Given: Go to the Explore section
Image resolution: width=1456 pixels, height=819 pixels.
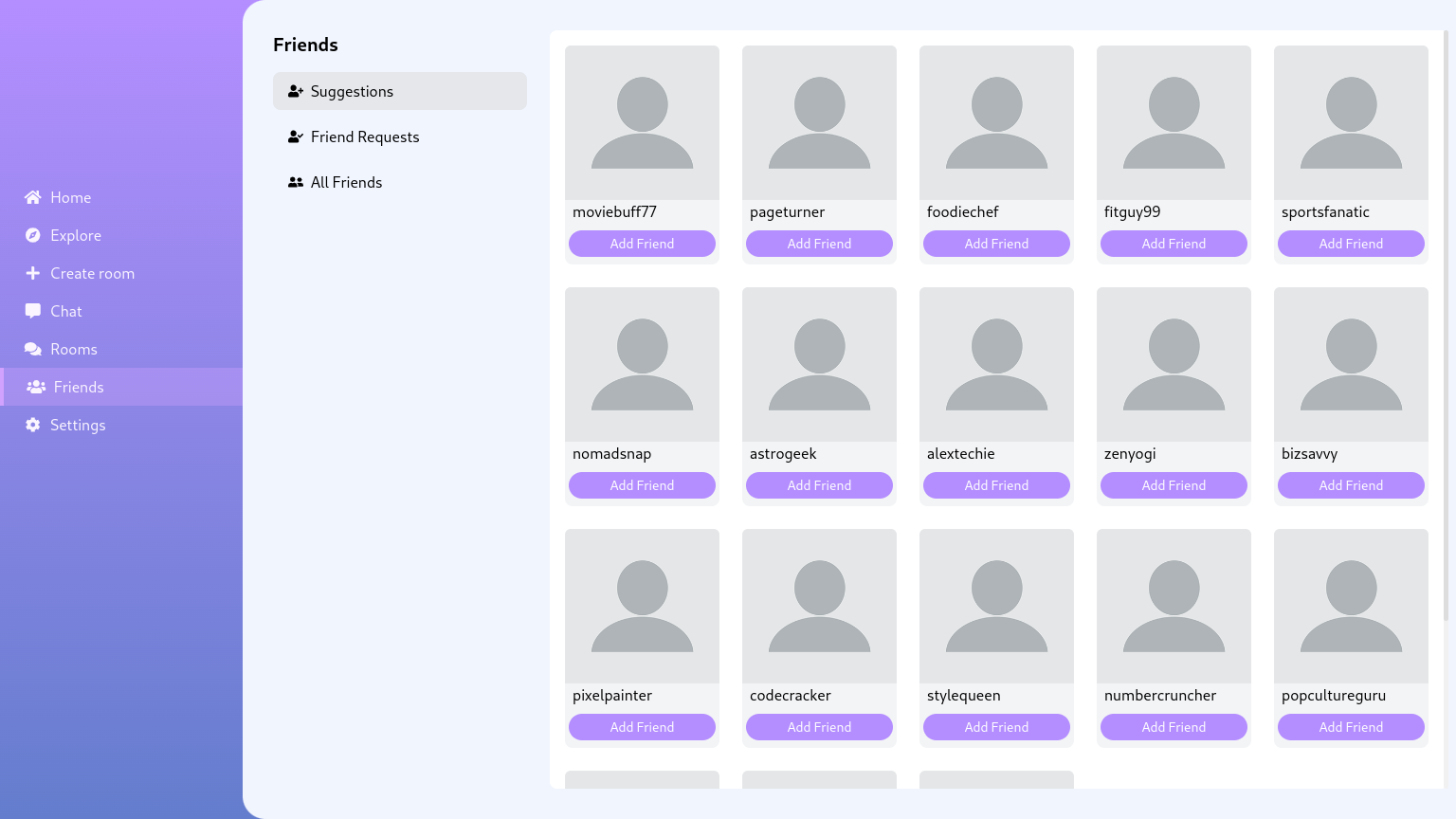Looking at the screenshot, I should pyautogui.click(x=121, y=235).
